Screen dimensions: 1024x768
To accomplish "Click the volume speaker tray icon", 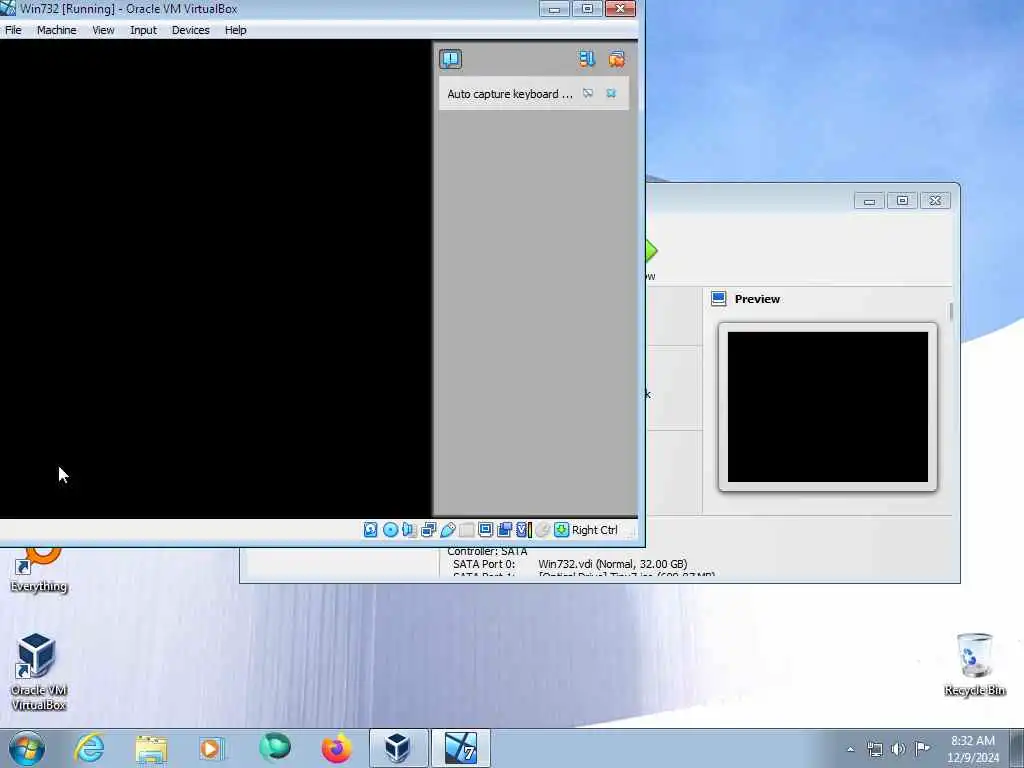I will coord(899,749).
